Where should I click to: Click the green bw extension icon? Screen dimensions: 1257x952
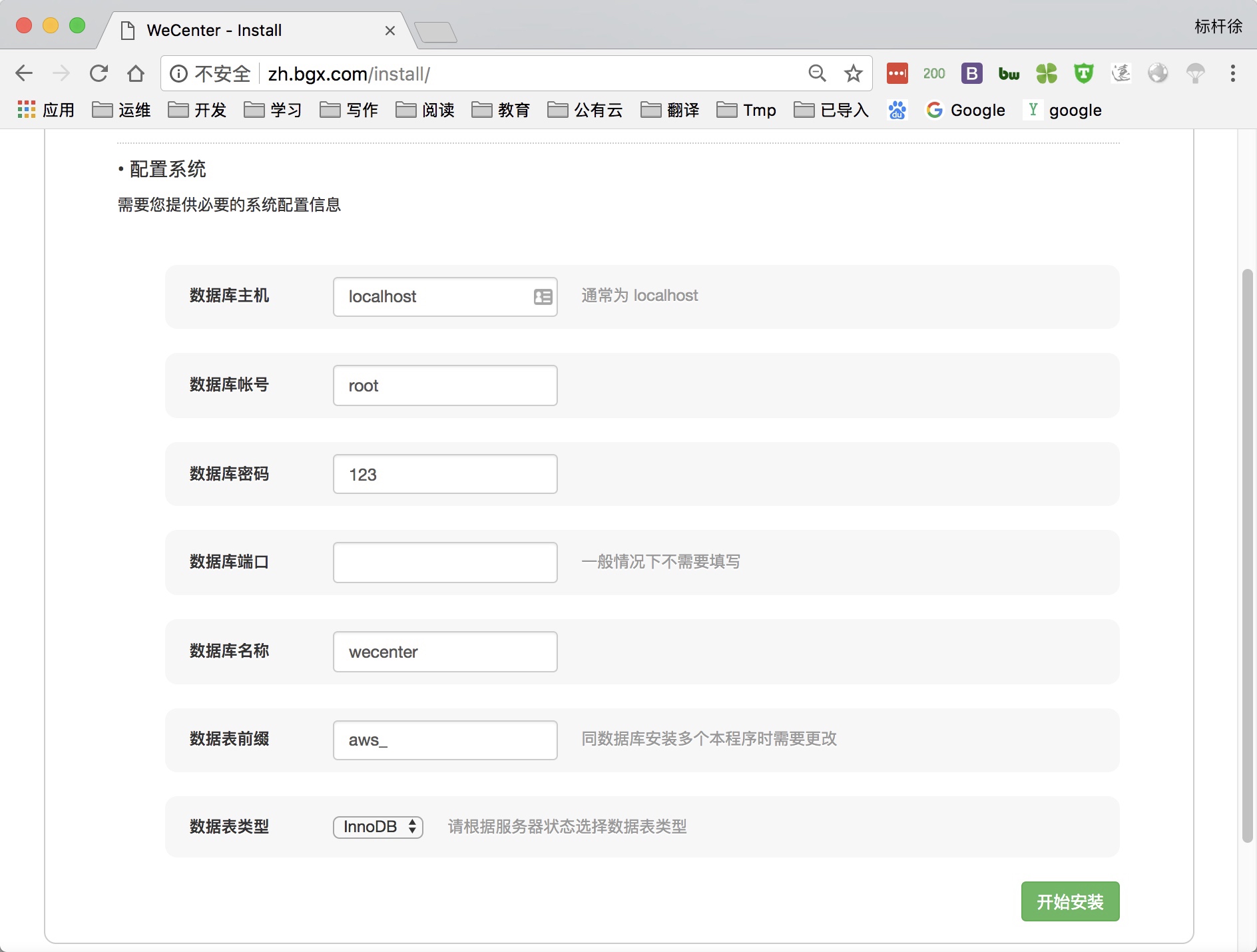(1009, 74)
